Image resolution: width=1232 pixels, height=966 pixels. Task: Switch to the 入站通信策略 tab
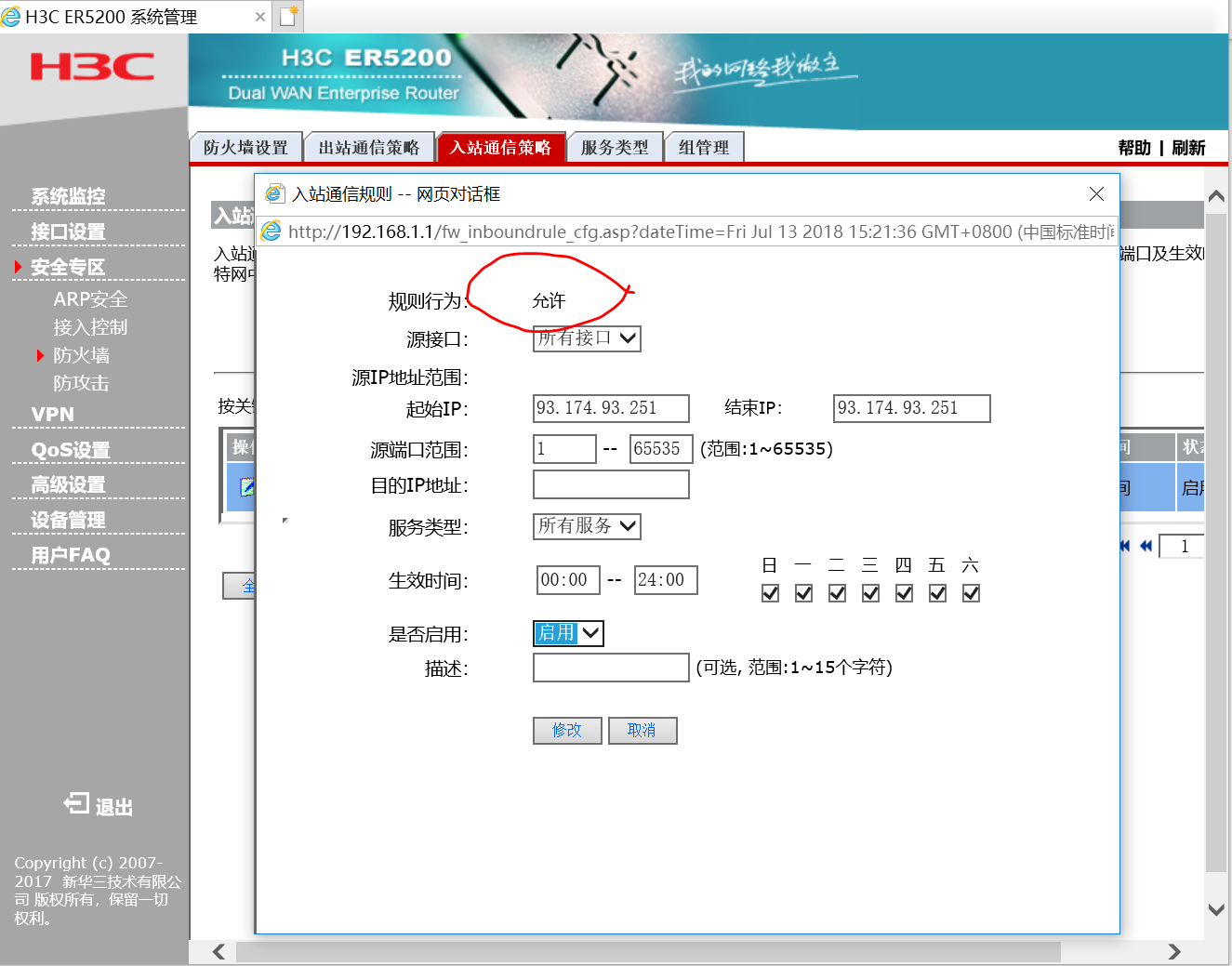[x=500, y=147]
